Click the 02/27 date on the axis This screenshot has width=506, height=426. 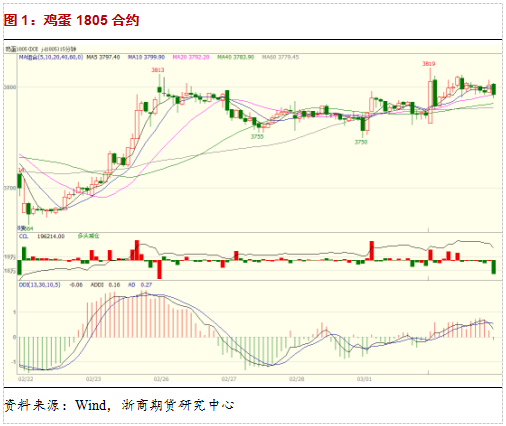(x=229, y=379)
